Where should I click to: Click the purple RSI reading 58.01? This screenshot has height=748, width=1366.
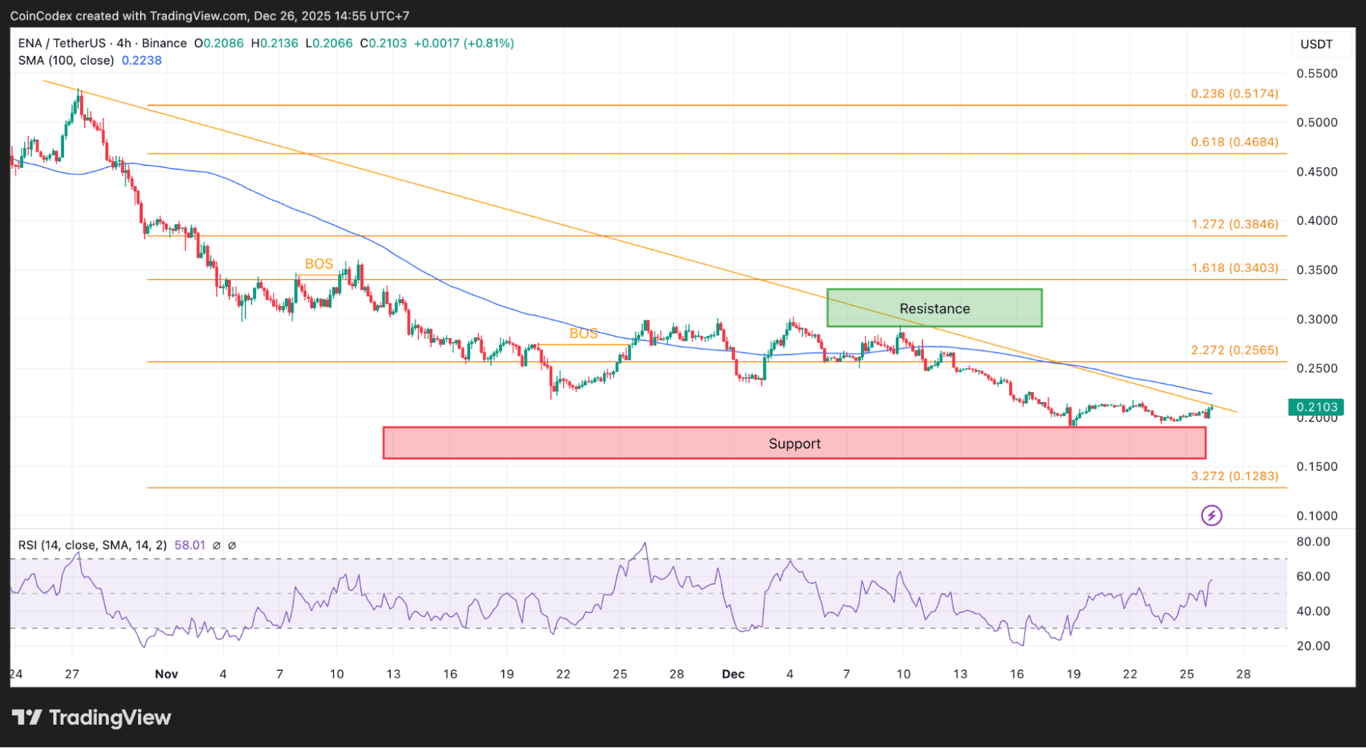tap(190, 545)
